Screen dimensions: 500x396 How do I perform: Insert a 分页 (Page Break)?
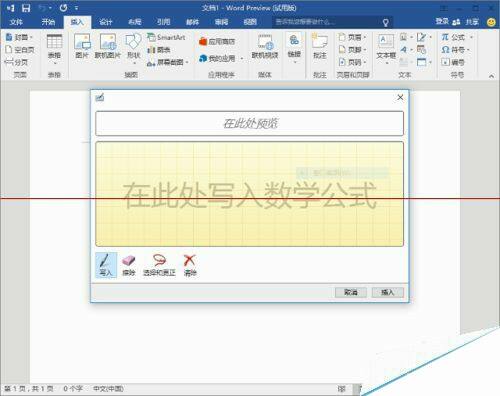(16, 62)
